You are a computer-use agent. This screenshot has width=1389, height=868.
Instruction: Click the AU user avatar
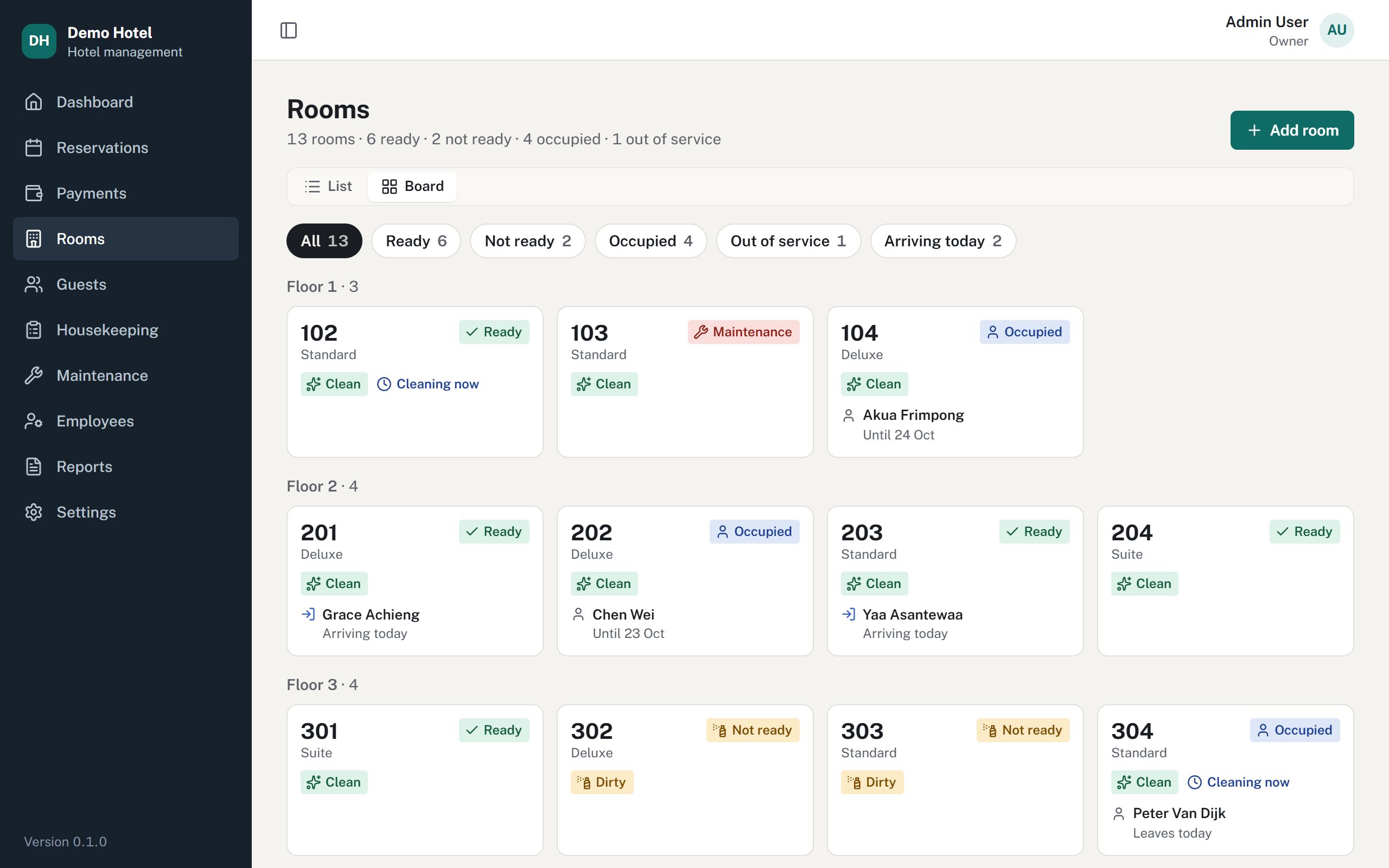1336,30
